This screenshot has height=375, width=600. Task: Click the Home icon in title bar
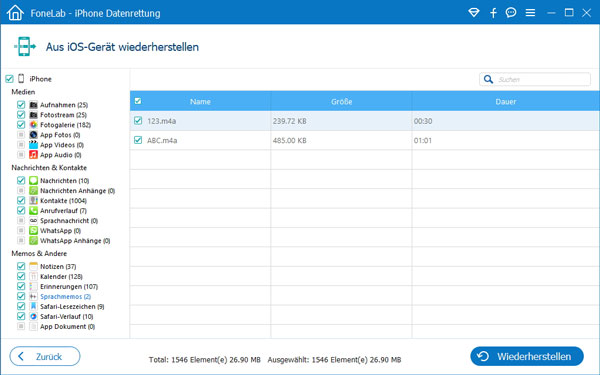click(x=15, y=13)
